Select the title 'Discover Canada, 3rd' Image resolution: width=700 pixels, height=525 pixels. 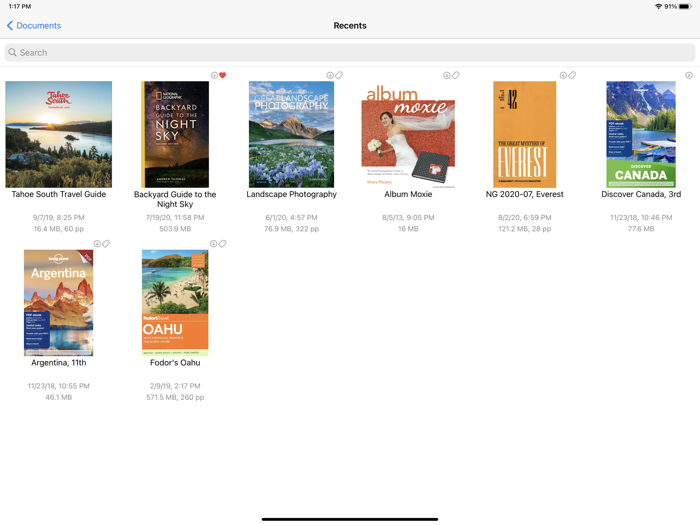[641, 194]
